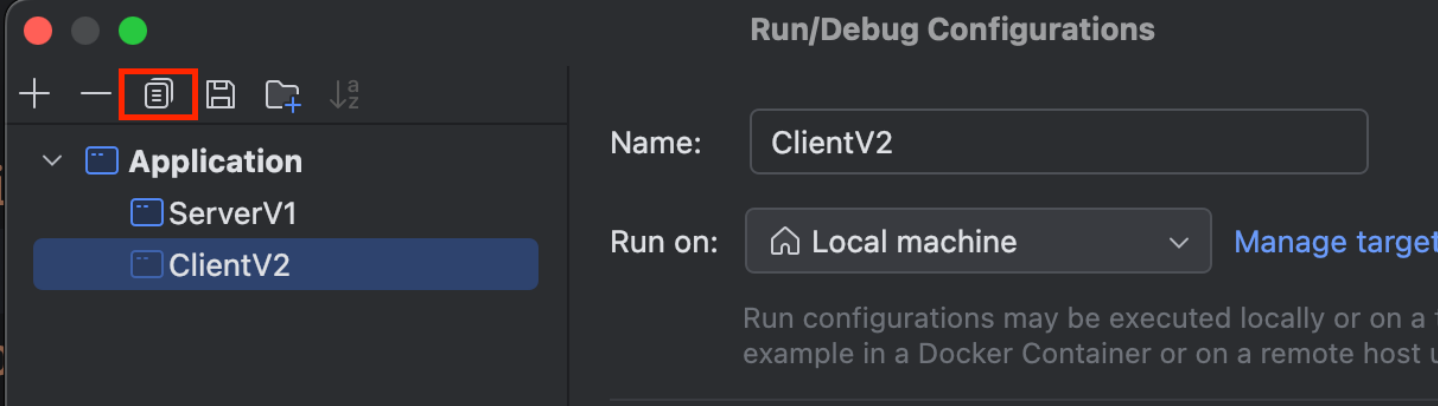Screen dimensions: 1438x406
Task: Click the Name field containing ClientV2
Action: tap(1058, 142)
